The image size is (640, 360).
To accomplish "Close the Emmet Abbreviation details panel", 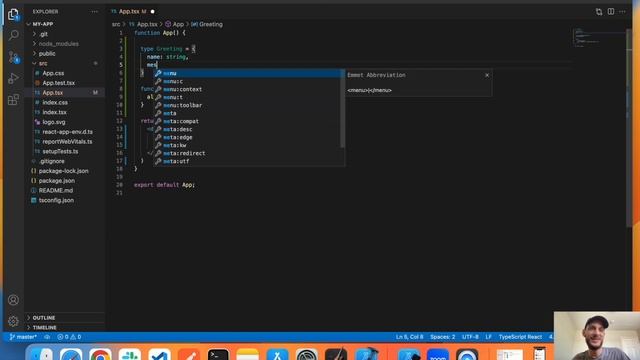I will (x=487, y=75).
